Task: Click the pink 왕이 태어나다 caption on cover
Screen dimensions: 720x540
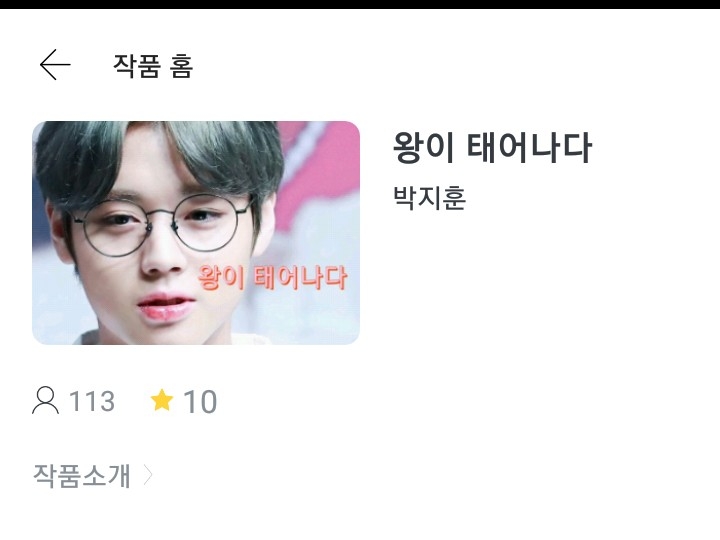Action: pos(272,277)
